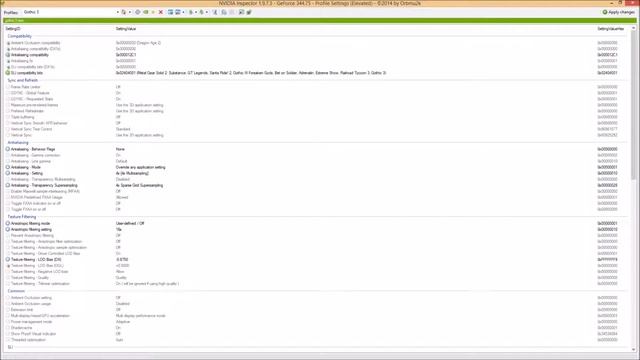Click icon beside Ambient Occlusion compatibility row

click(8, 43)
